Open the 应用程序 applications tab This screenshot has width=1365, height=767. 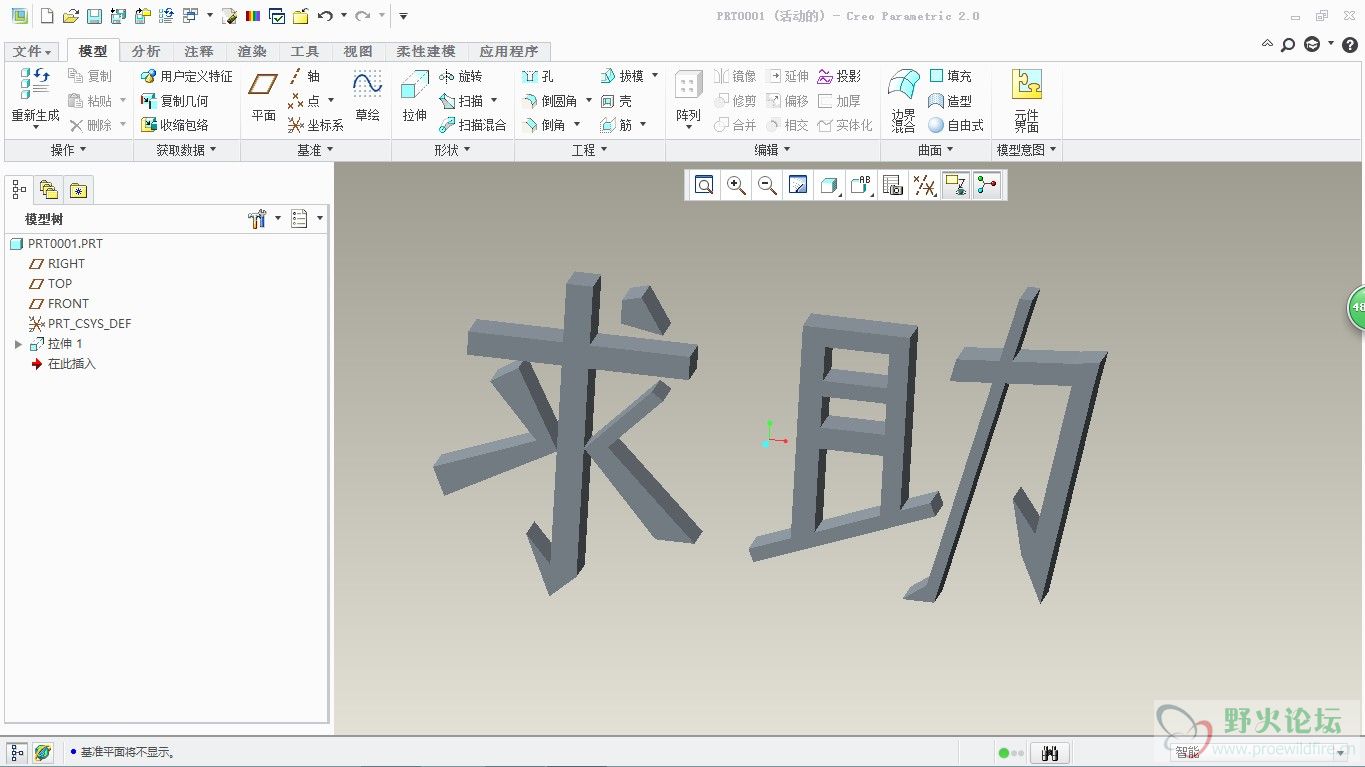509,51
